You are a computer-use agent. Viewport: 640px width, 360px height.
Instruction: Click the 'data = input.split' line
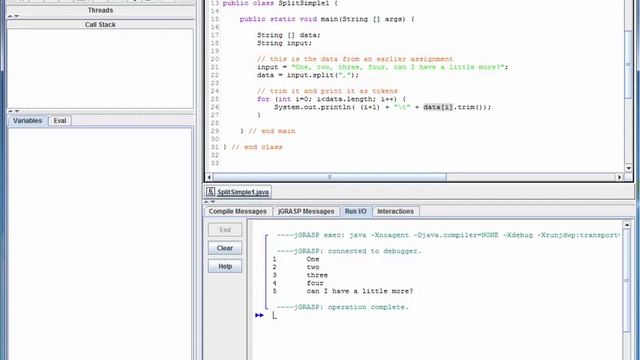(x=308, y=75)
